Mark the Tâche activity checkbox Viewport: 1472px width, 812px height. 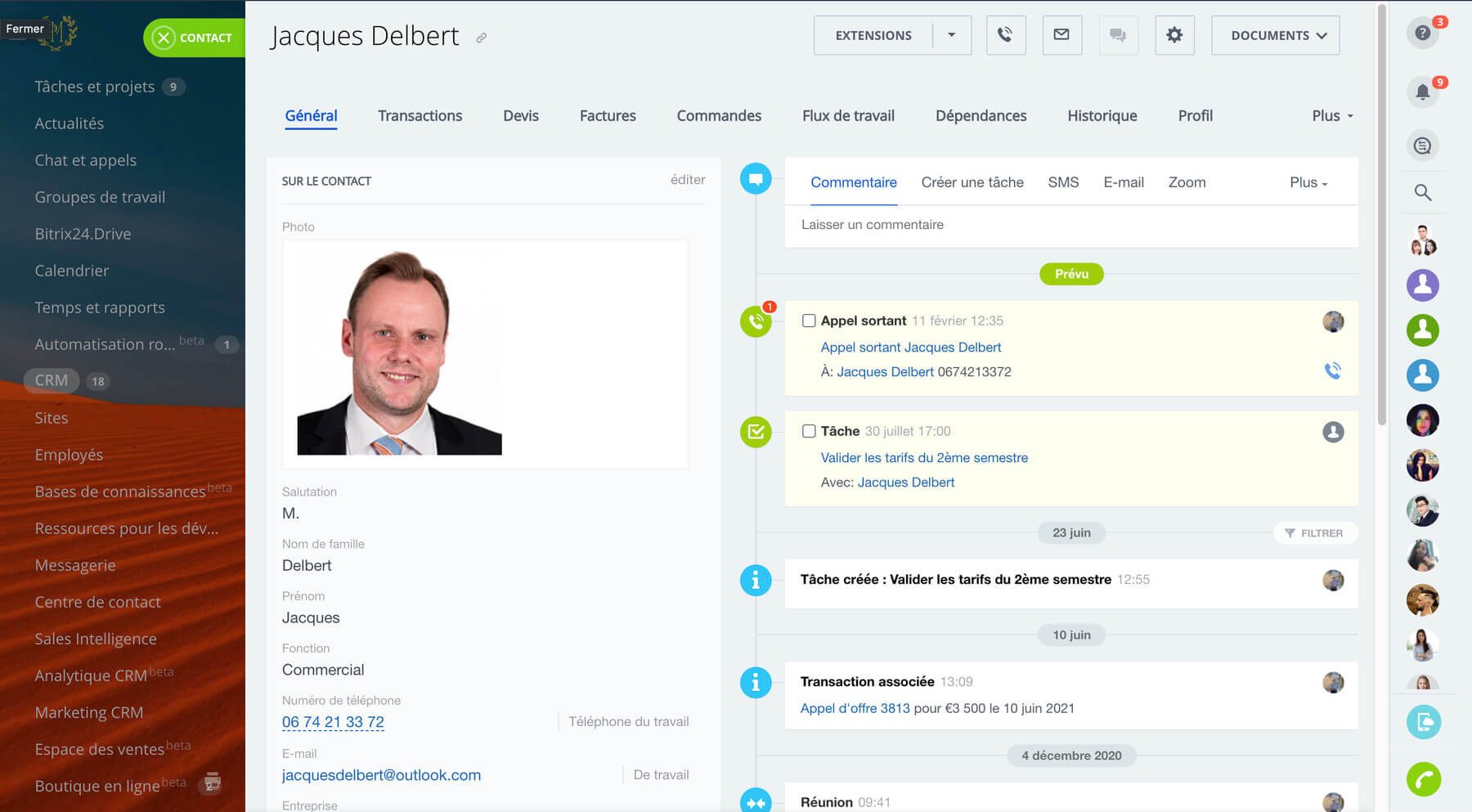point(809,431)
